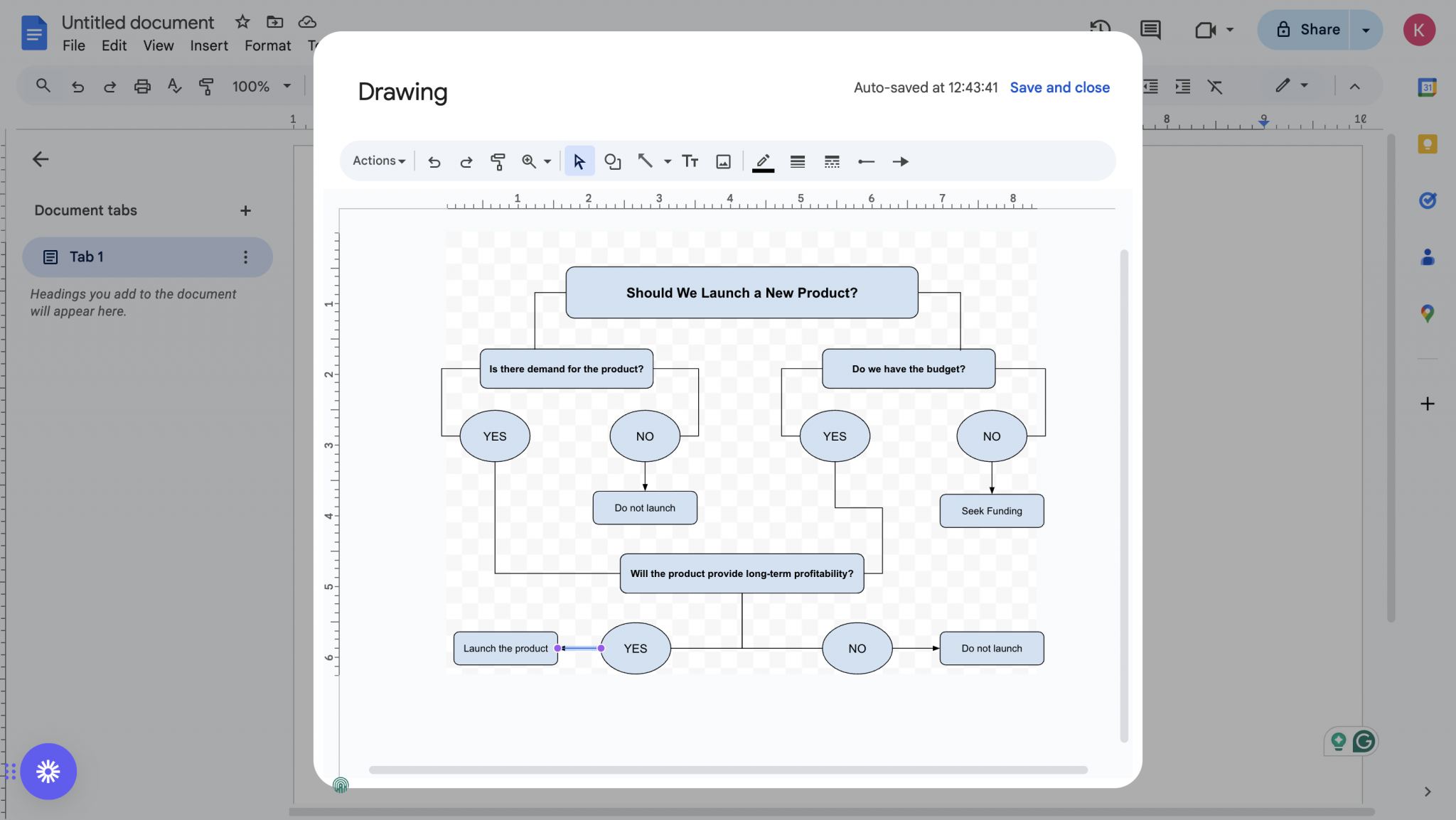Toggle the select arrow tool in the drawing editor
Image resolution: width=1456 pixels, height=820 pixels.
pos(579,161)
